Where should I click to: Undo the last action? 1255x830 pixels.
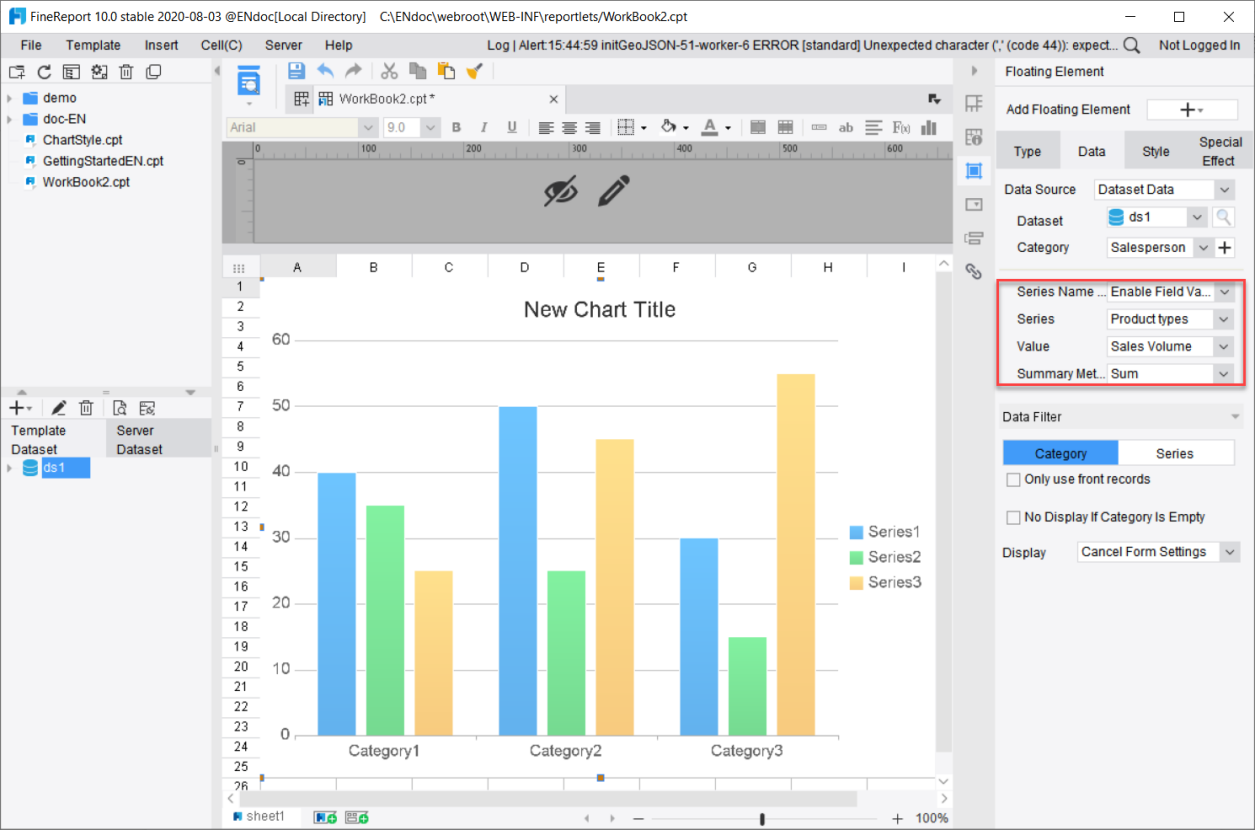[x=325, y=70]
